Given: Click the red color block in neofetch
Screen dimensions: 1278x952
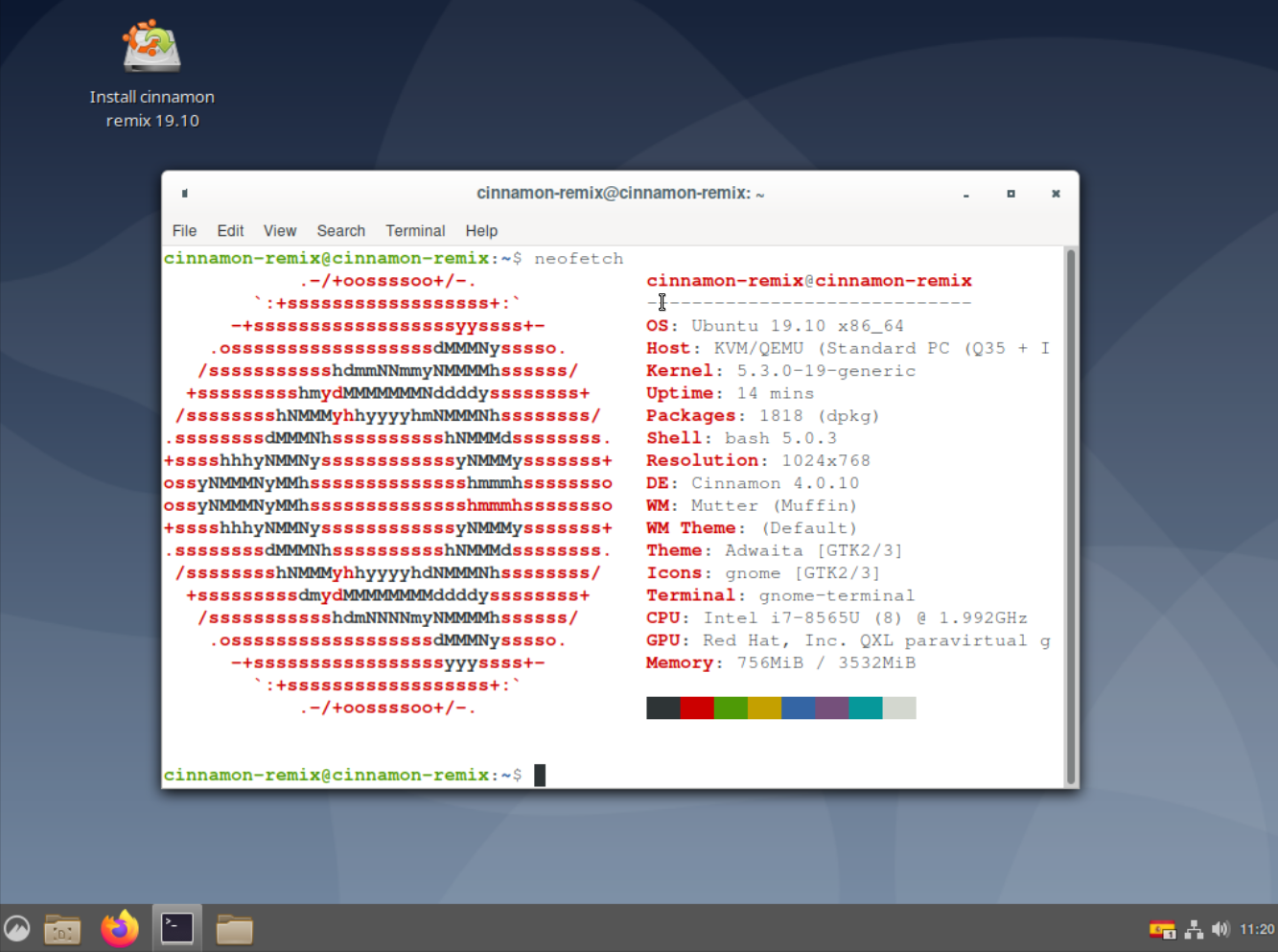Looking at the screenshot, I should (x=697, y=708).
